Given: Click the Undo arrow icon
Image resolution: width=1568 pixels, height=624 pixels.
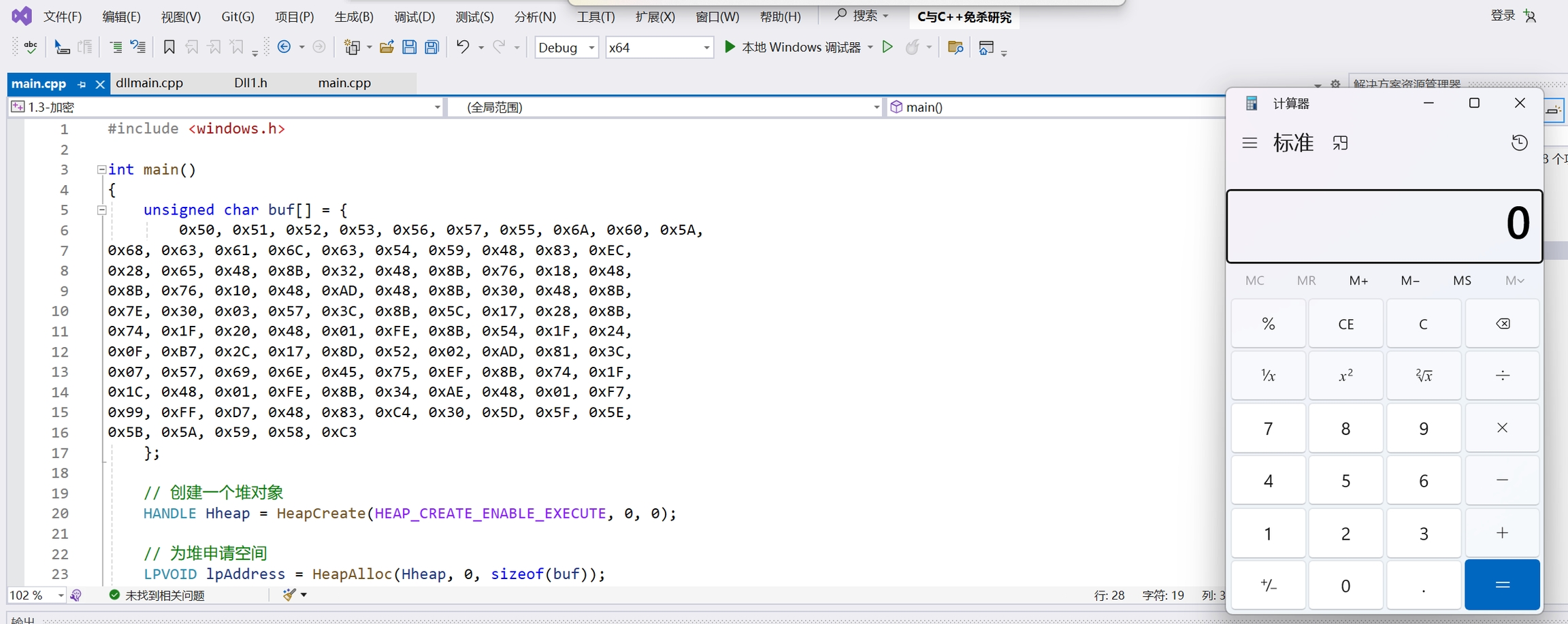Looking at the screenshot, I should (x=463, y=47).
